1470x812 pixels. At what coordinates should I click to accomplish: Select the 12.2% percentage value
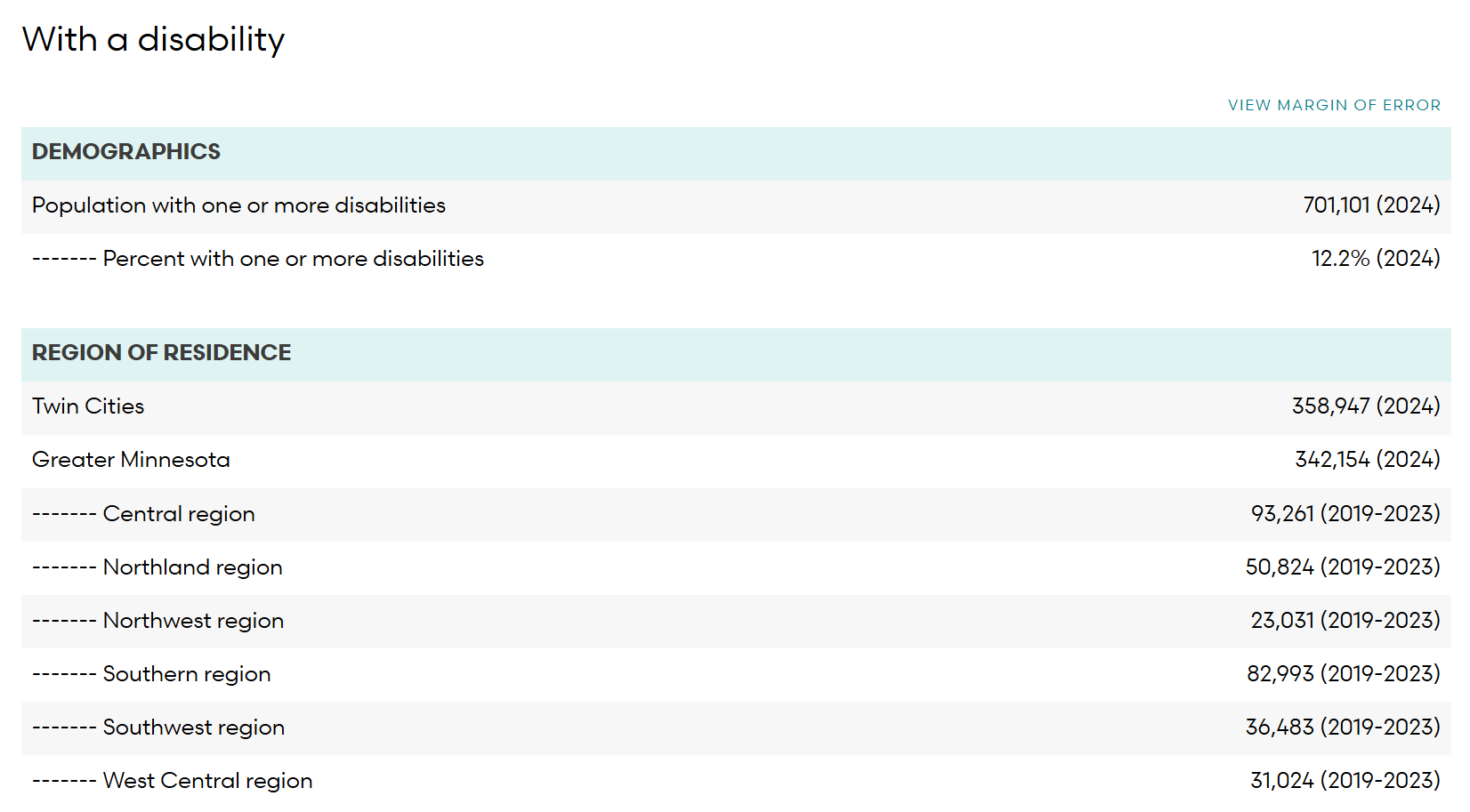[1375, 258]
